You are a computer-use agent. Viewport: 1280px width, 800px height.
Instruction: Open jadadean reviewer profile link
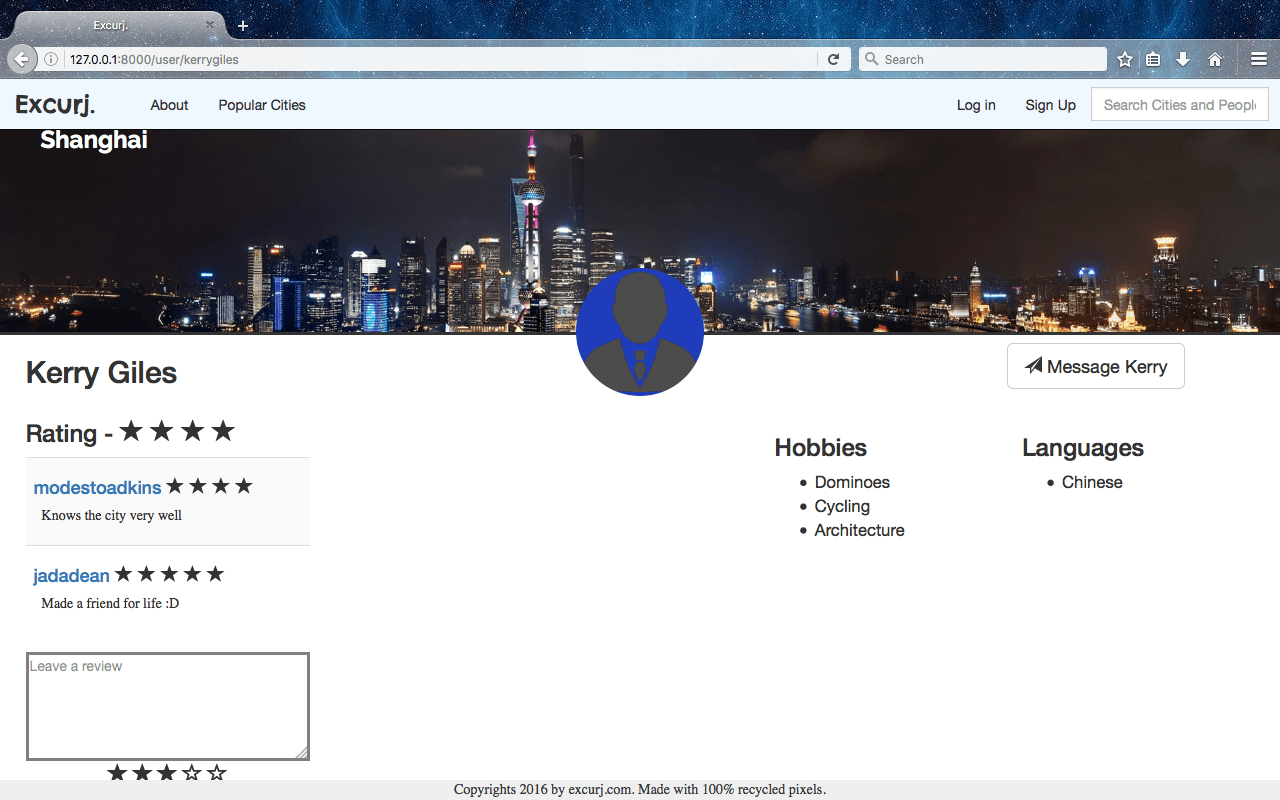tap(71, 576)
